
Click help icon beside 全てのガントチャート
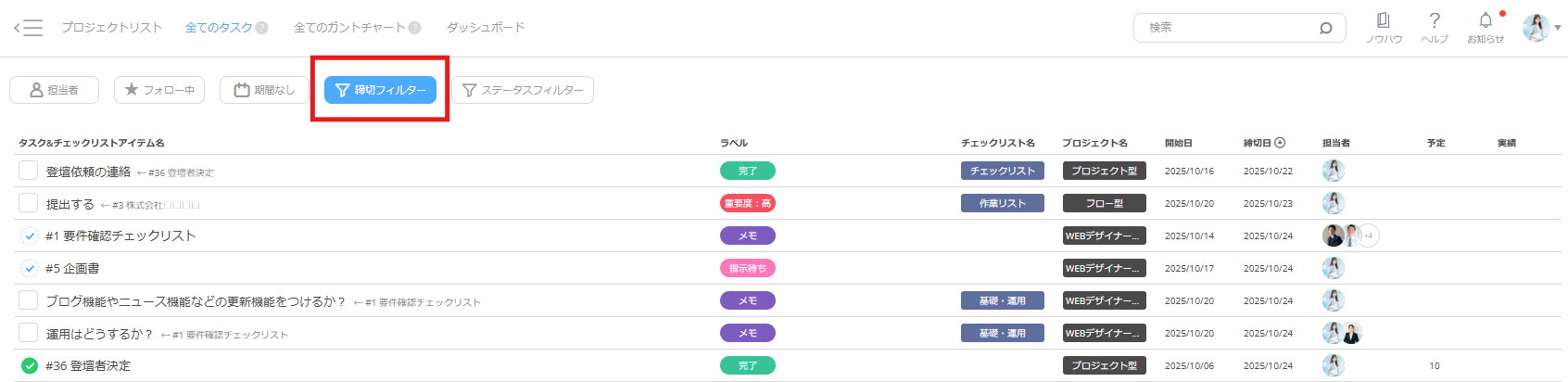[415, 28]
